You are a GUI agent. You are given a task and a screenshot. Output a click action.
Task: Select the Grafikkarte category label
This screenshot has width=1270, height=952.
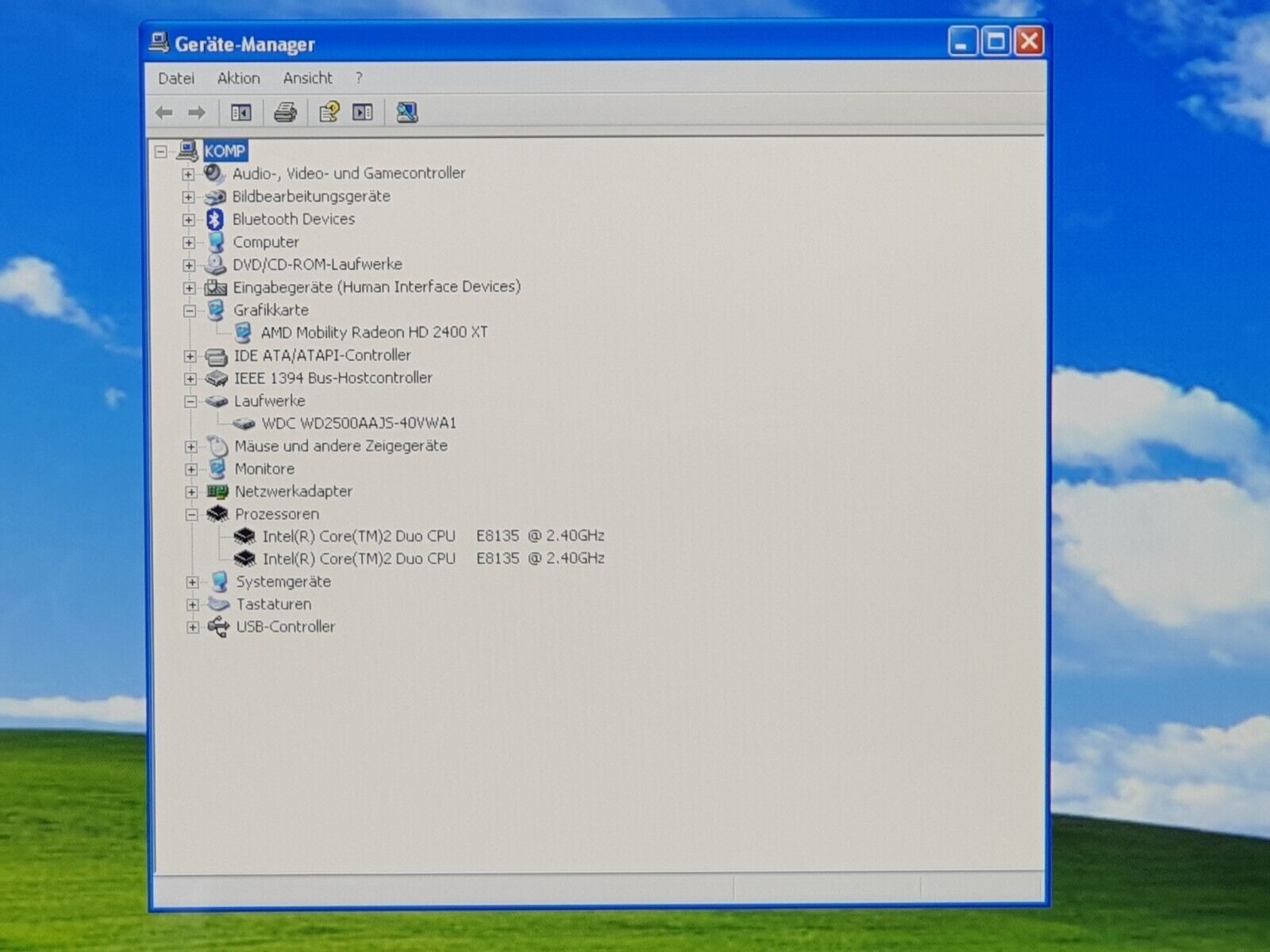click(271, 310)
